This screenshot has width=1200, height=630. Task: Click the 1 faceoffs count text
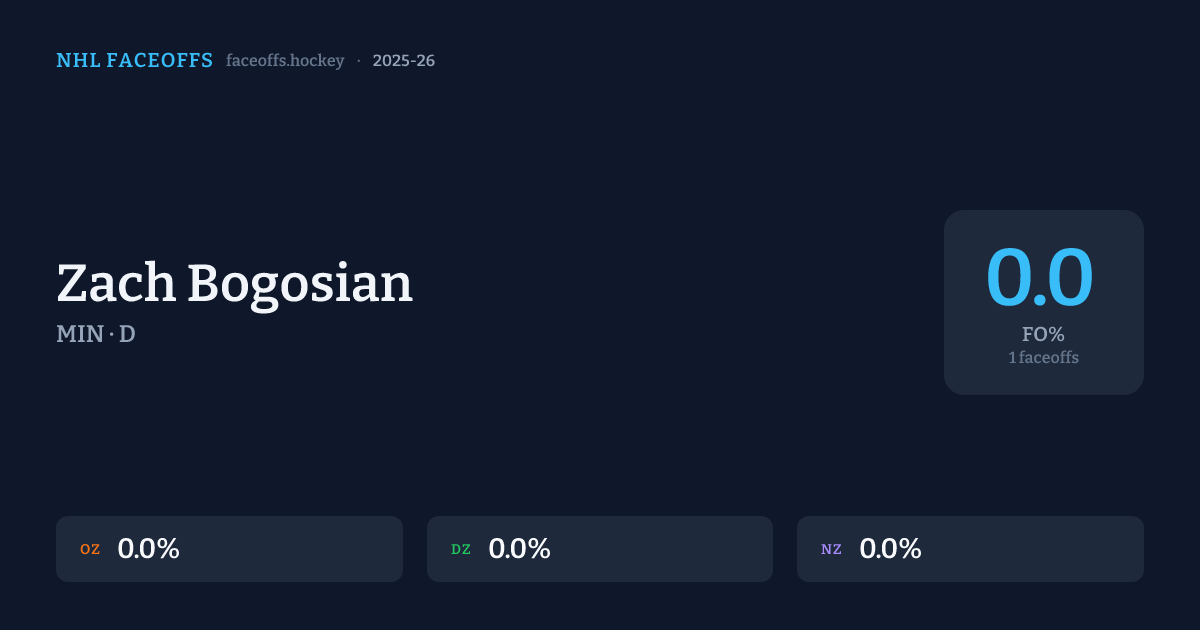(x=1043, y=357)
